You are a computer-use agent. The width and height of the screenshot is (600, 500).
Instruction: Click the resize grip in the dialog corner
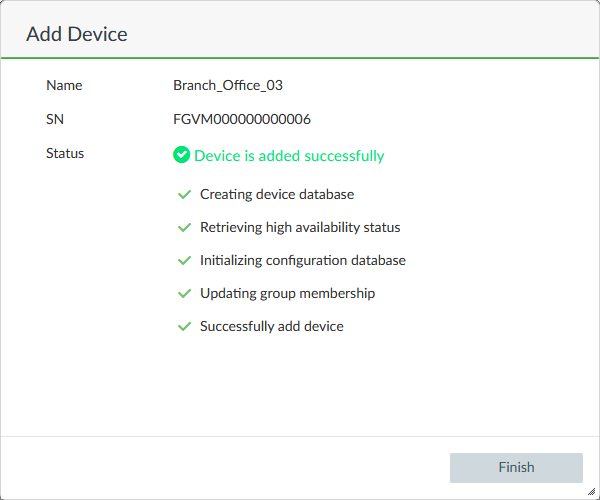coord(591,491)
